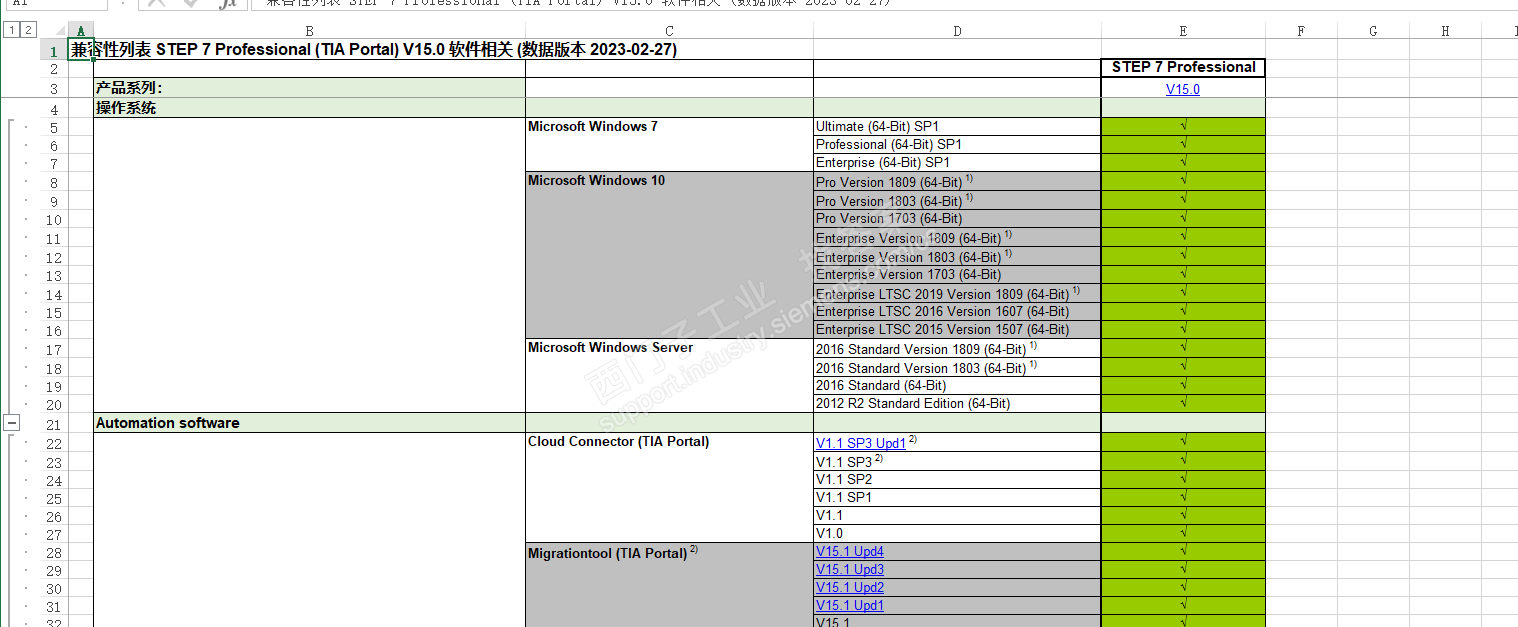Select green checkmark cell for V1.0 row

point(1183,534)
